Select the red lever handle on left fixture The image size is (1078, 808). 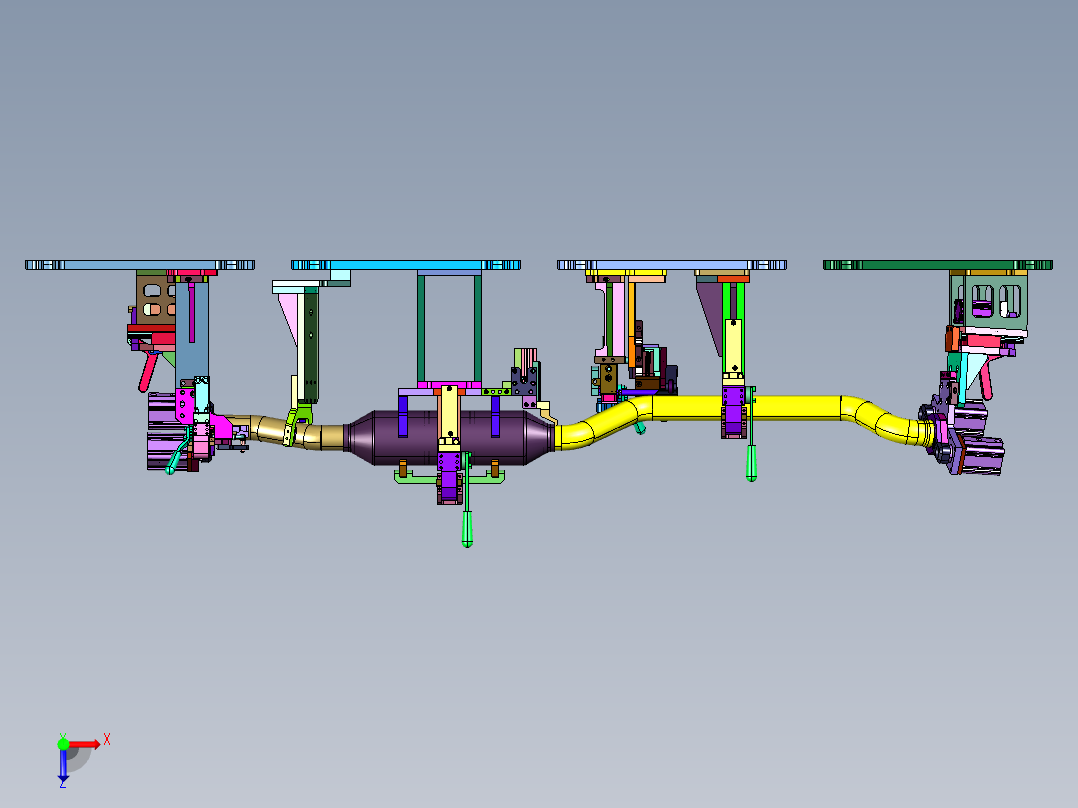147,372
